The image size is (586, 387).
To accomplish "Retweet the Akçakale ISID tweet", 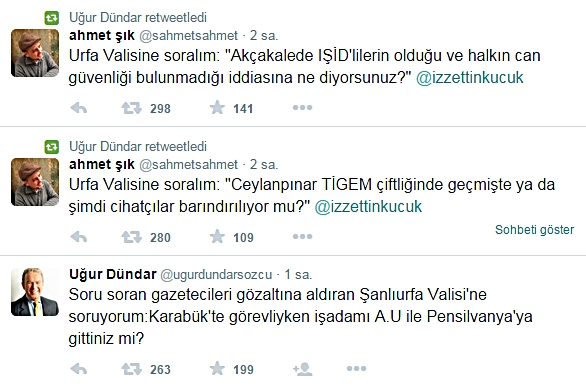I will pos(132,108).
